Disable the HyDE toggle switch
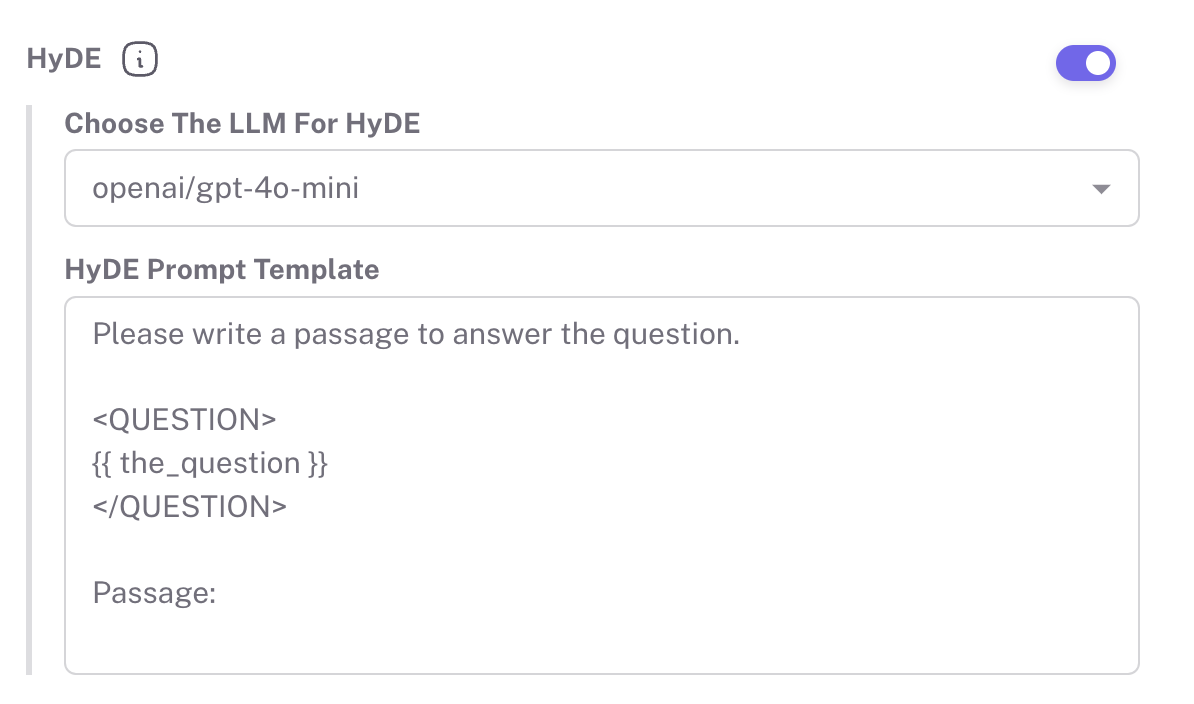This screenshot has width=1194, height=704. coord(1085,63)
